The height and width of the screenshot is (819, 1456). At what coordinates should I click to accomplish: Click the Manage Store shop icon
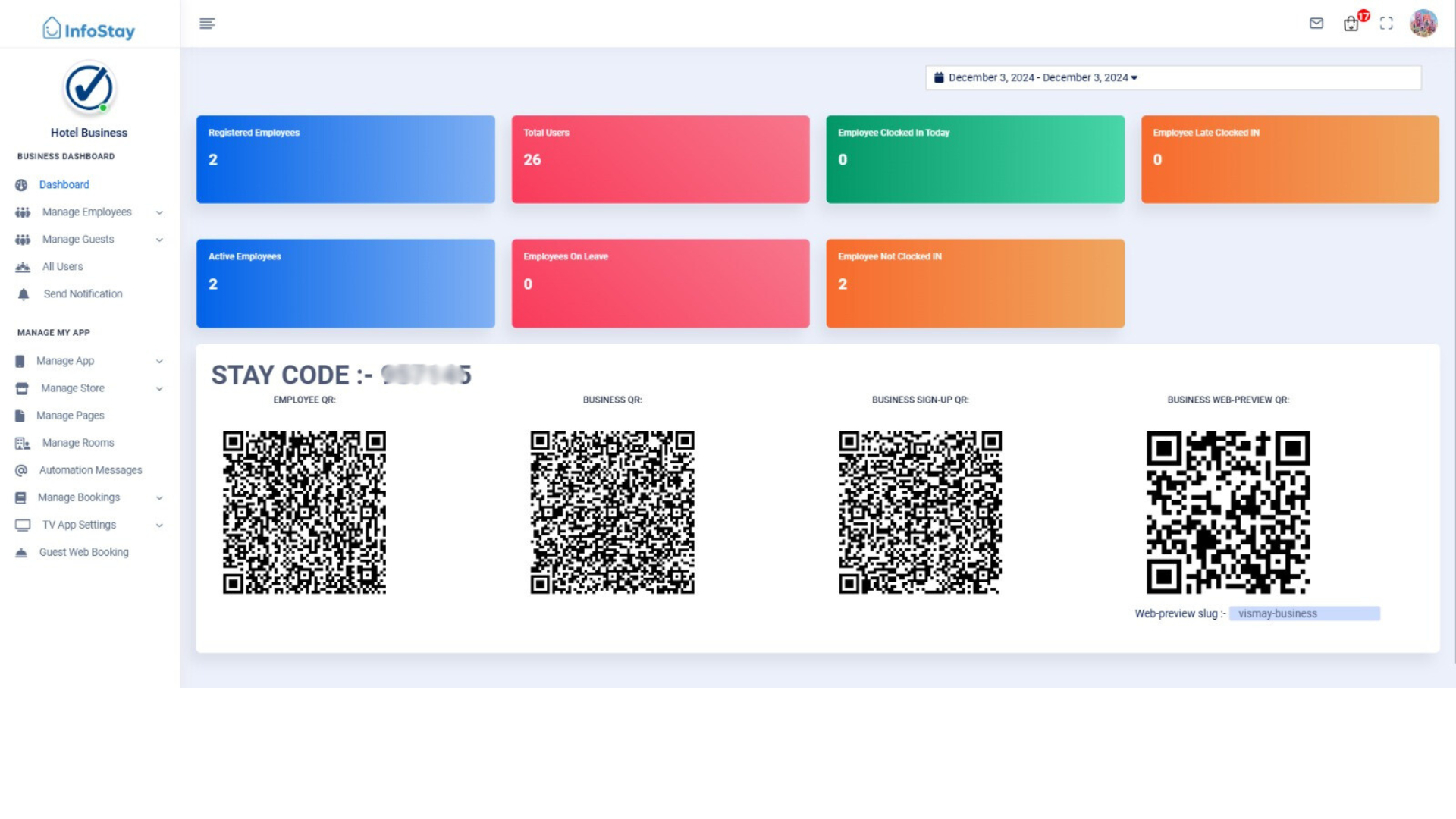pyautogui.click(x=22, y=388)
